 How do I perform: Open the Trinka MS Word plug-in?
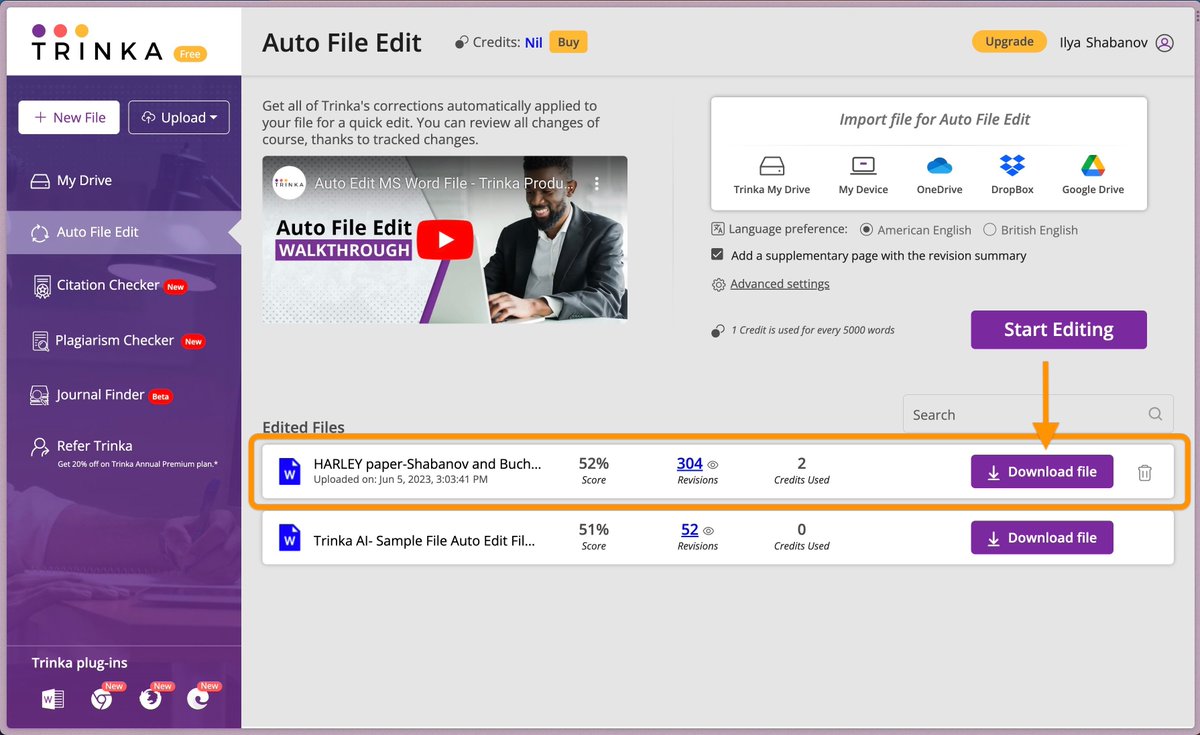52,698
